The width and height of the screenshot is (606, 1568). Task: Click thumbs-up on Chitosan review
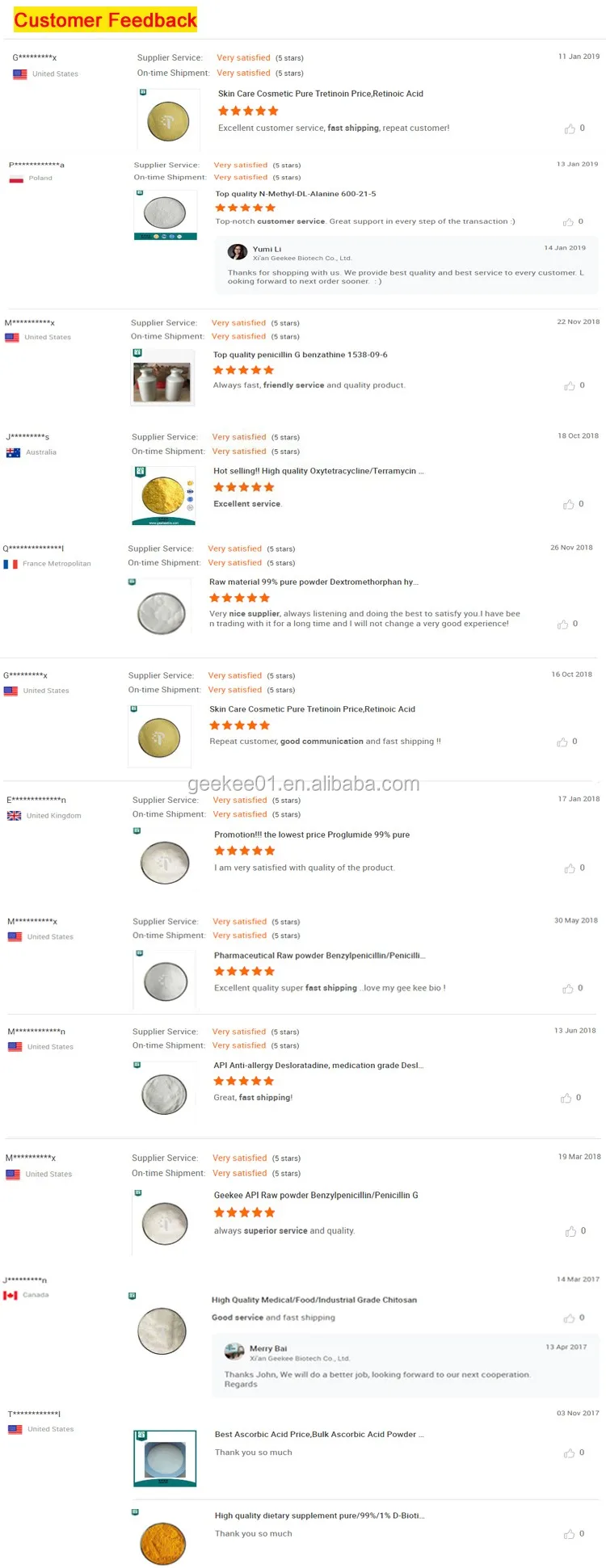coord(570,1318)
